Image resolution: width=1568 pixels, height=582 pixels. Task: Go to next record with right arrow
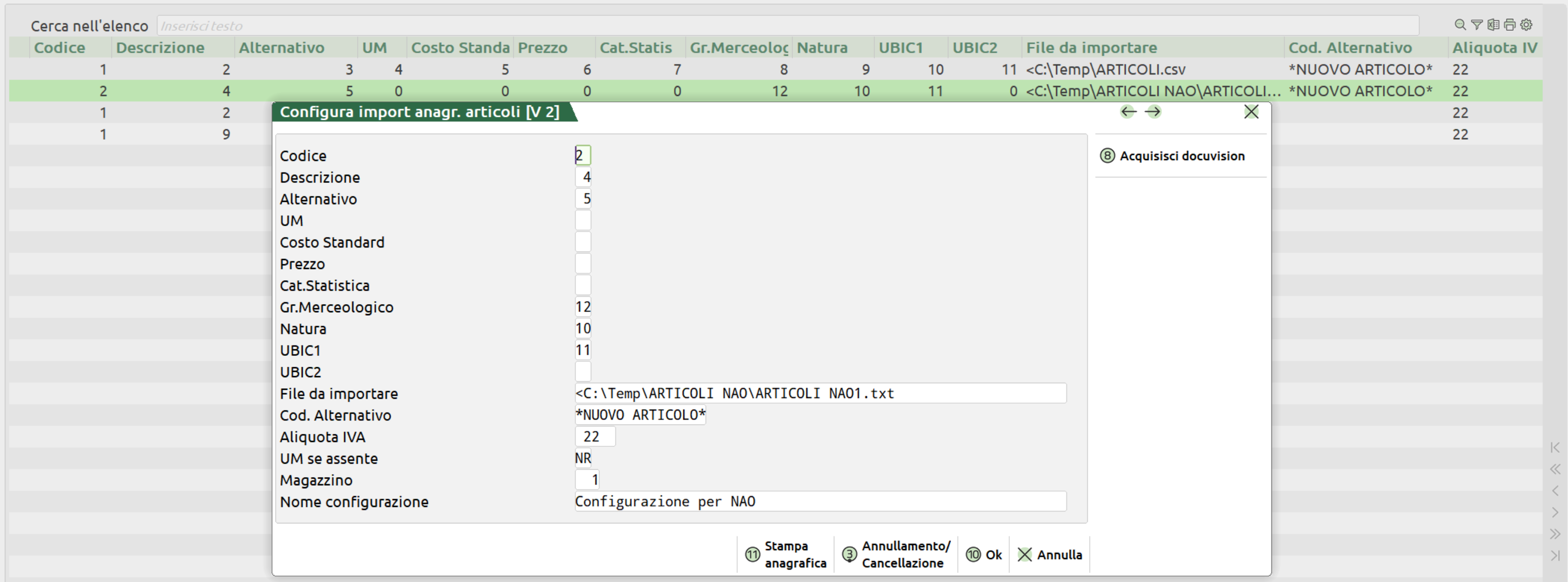point(1152,112)
